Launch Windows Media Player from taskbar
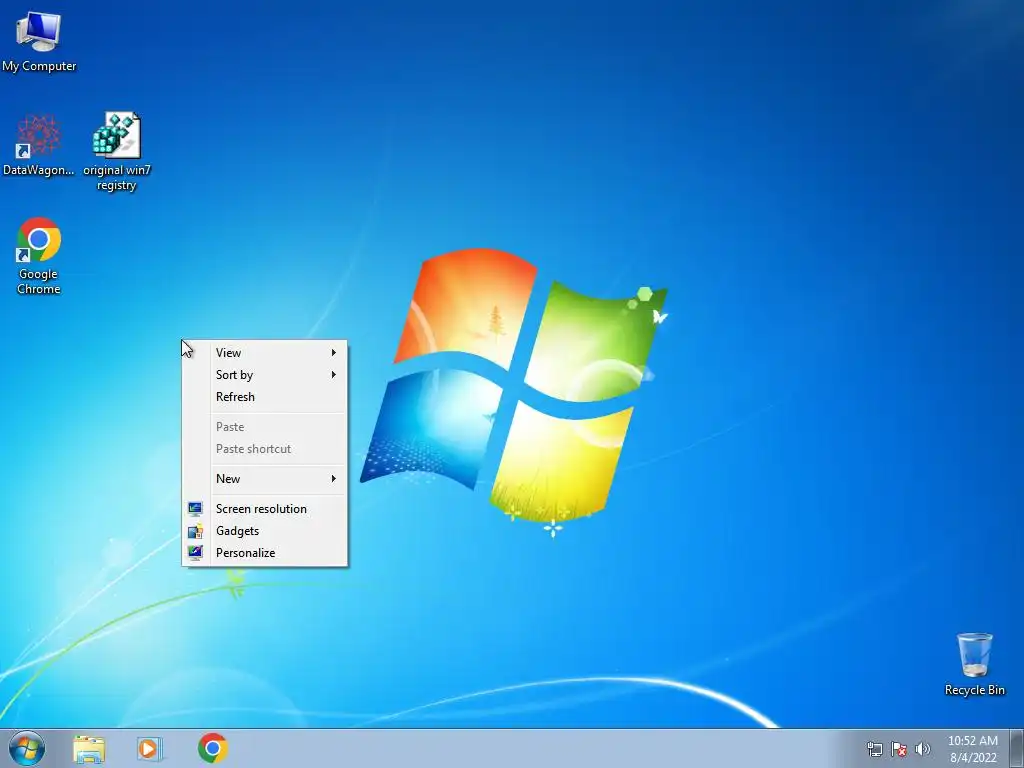 150,748
